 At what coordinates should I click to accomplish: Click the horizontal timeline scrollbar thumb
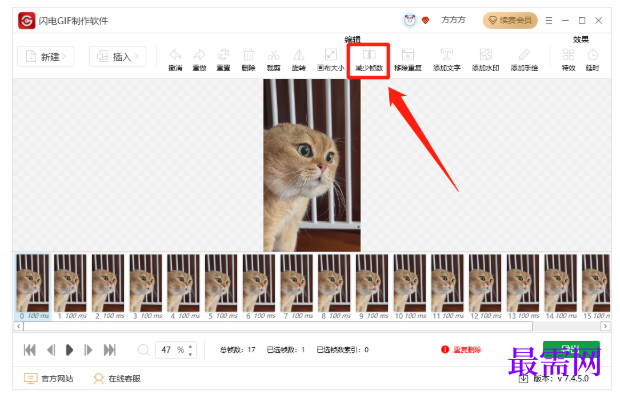coord(278,327)
